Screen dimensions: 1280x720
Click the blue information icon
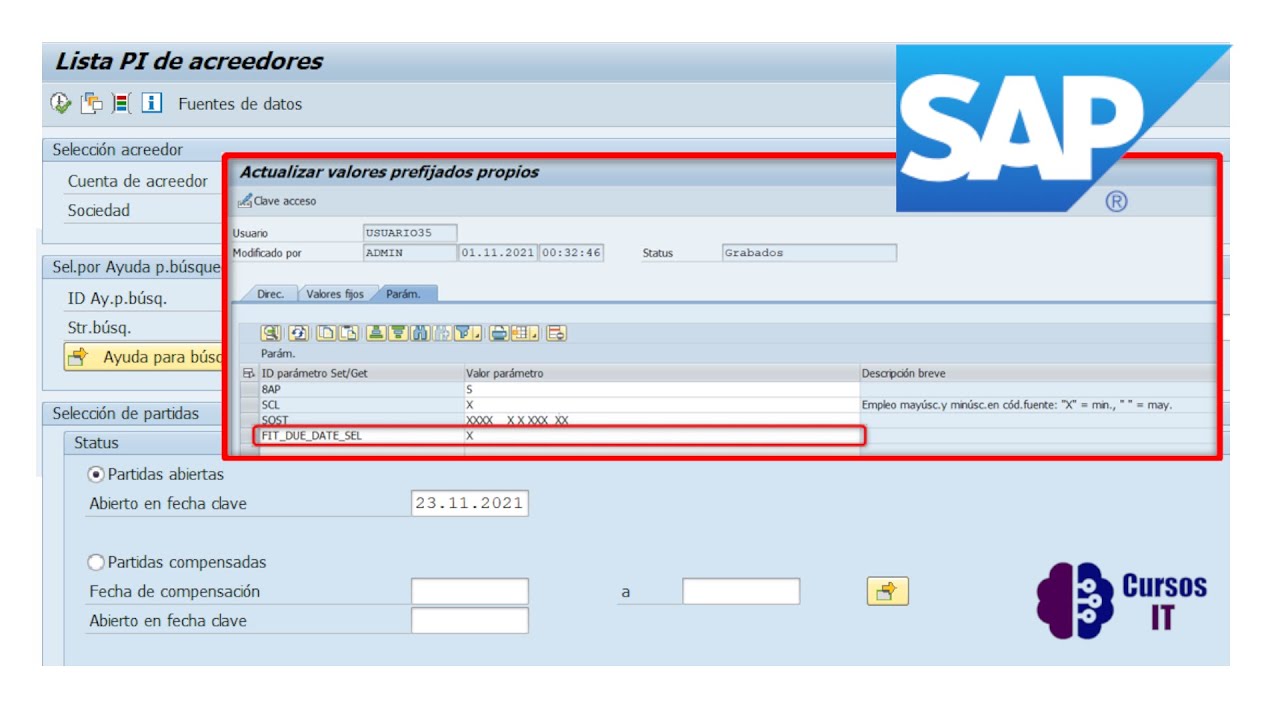click(151, 103)
